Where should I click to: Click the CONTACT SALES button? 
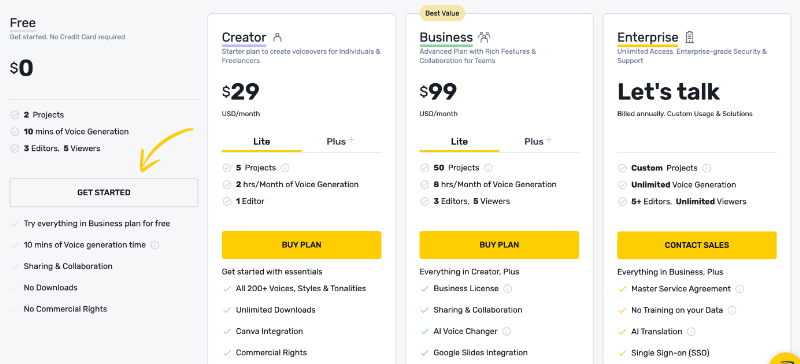(697, 245)
